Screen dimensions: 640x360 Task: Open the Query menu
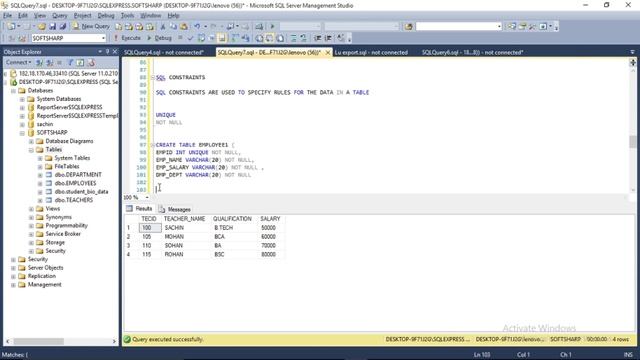tap(60, 16)
